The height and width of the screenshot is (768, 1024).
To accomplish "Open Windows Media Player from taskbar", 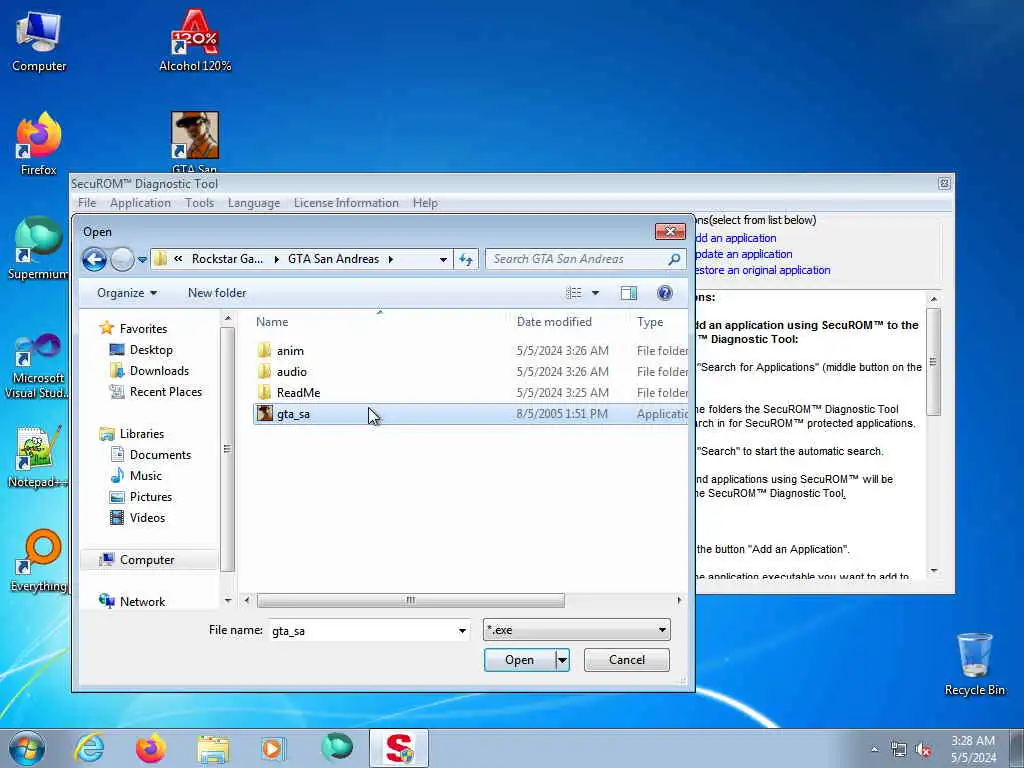I will tap(273, 748).
